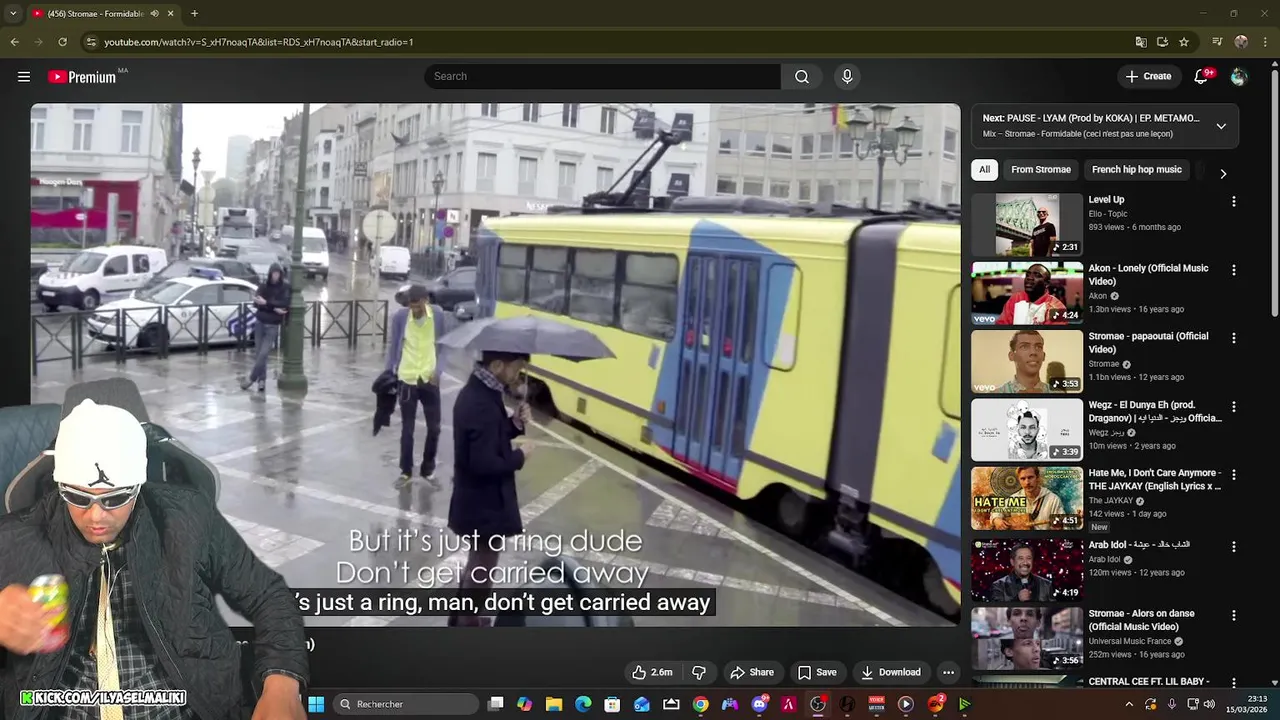This screenshot has width=1280, height=720.
Task: Open Microsoft Edge from the taskbar
Action: 583,705
